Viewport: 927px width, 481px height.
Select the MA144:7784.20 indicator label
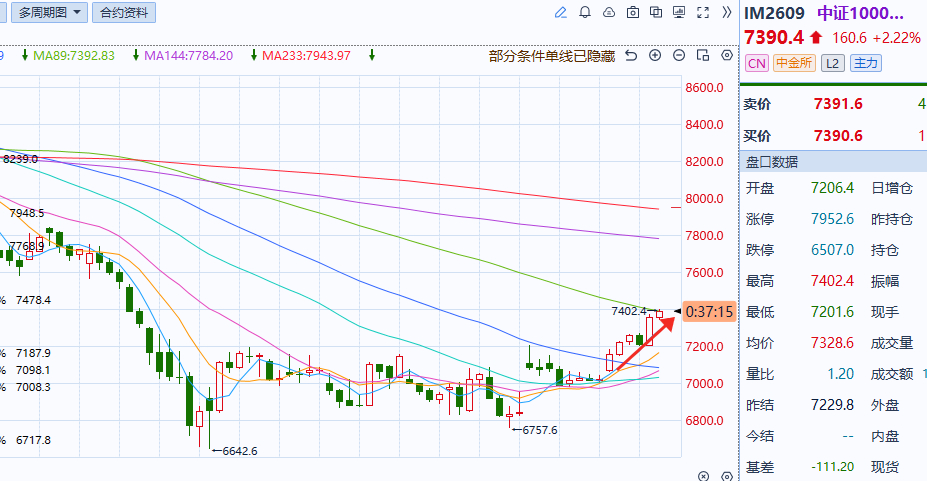(x=189, y=56)
